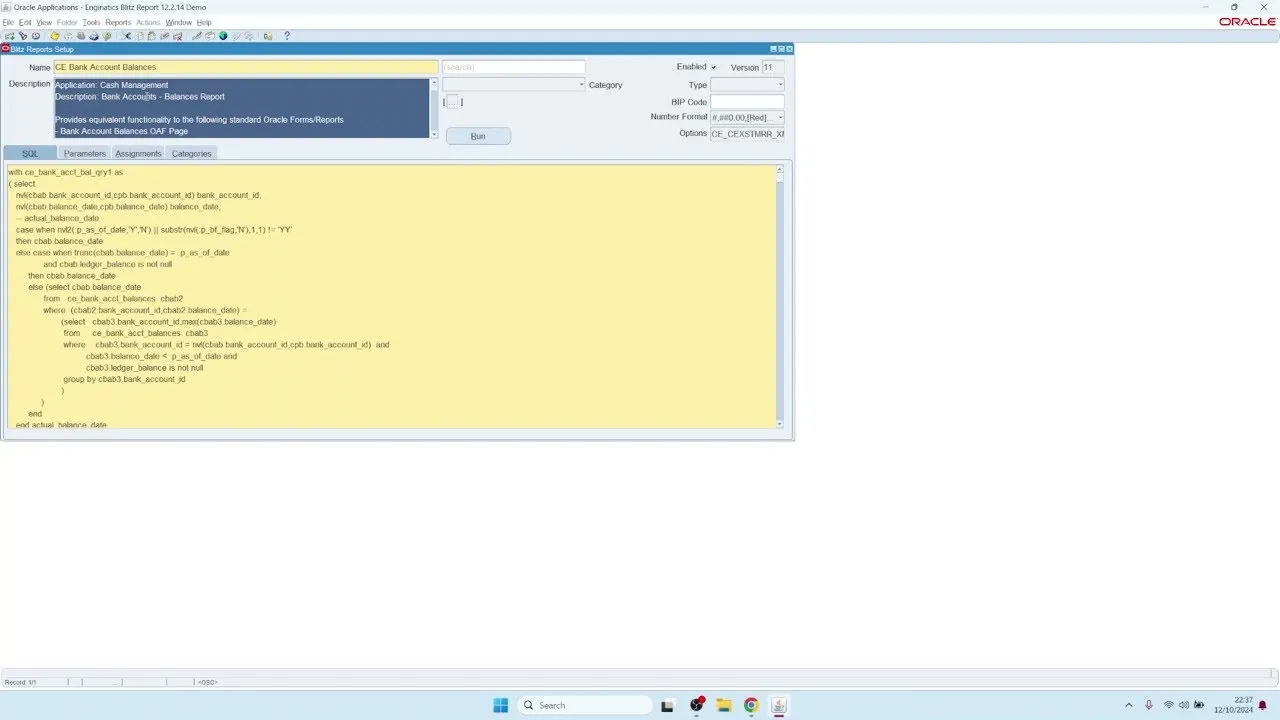Click the Print toolbar icon

pyautogui.click(x=94, y=36)
